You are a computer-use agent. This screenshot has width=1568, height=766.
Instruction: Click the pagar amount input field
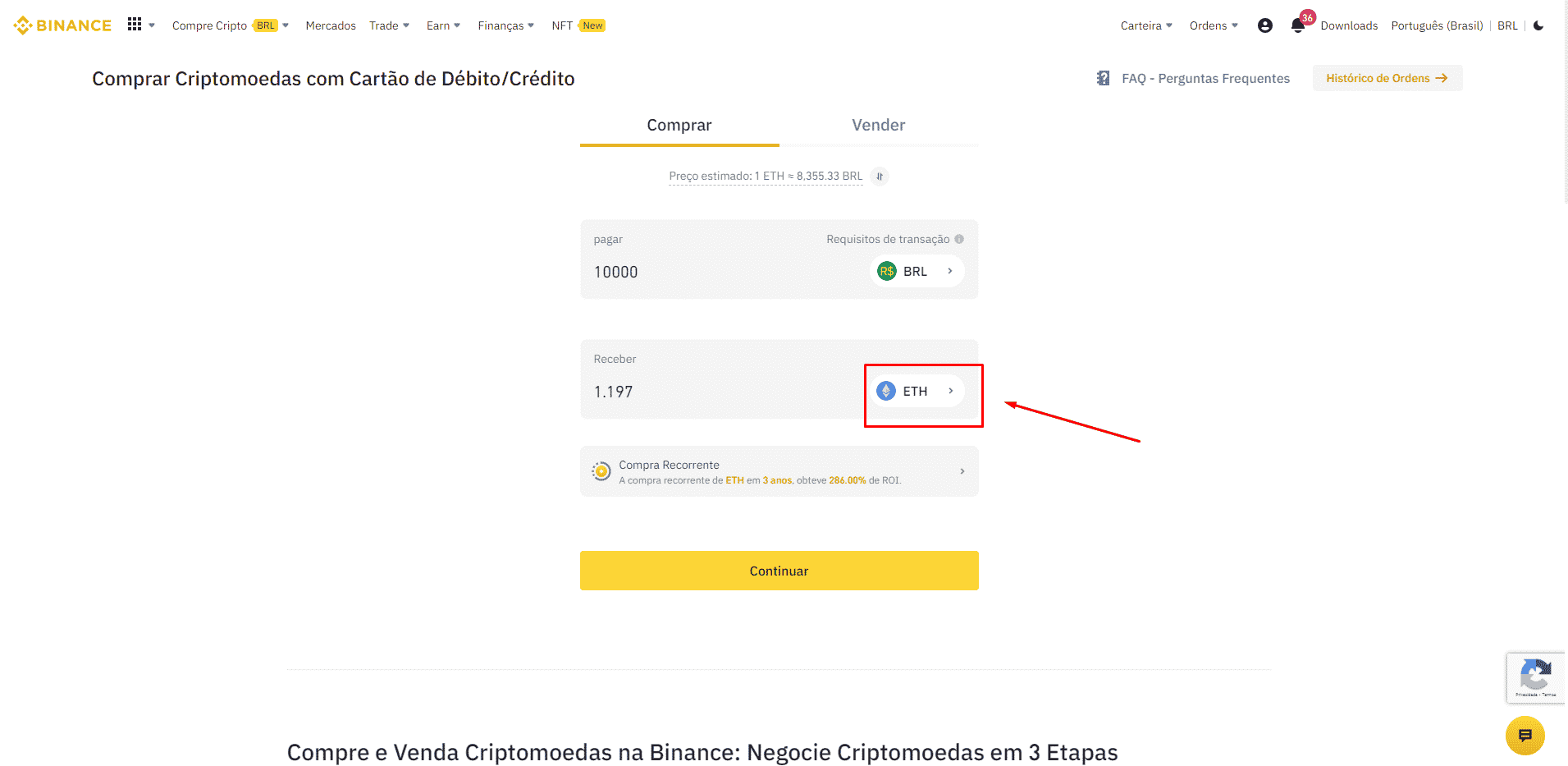pos(722,272)
